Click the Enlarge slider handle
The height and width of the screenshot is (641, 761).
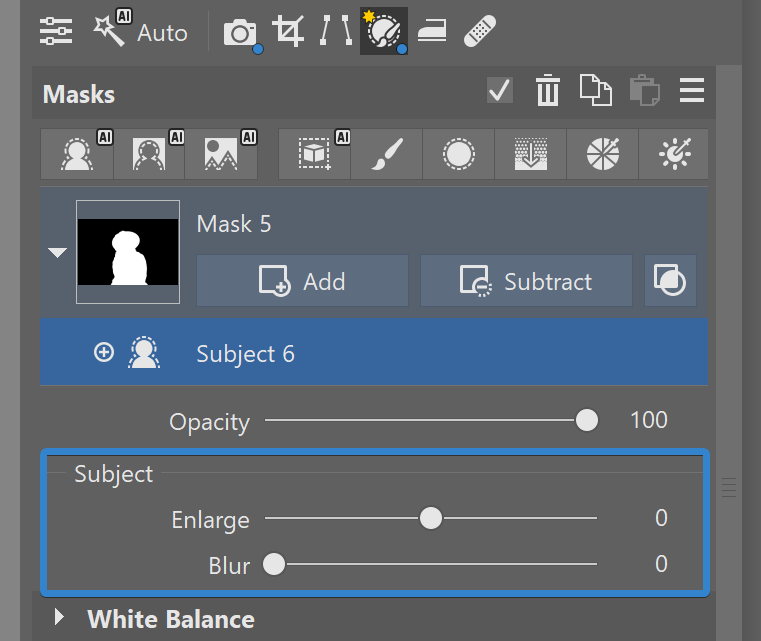431,518
